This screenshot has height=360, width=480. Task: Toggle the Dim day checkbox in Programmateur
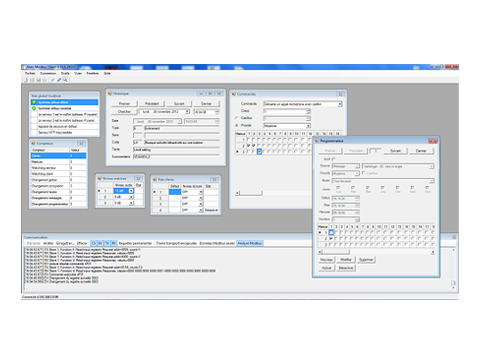pyautogui.click(x=427, y=188)
